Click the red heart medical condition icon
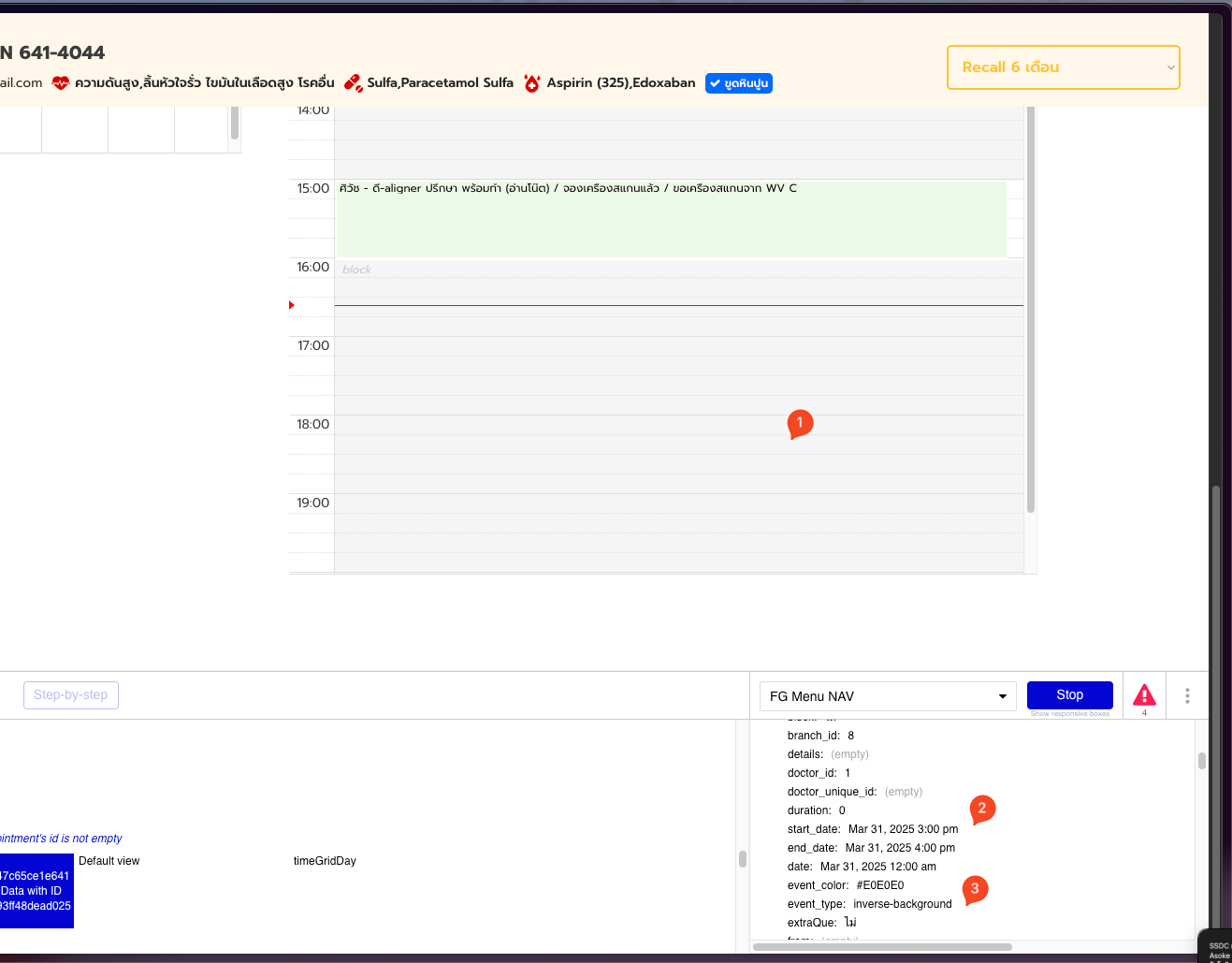 [61, 83]
